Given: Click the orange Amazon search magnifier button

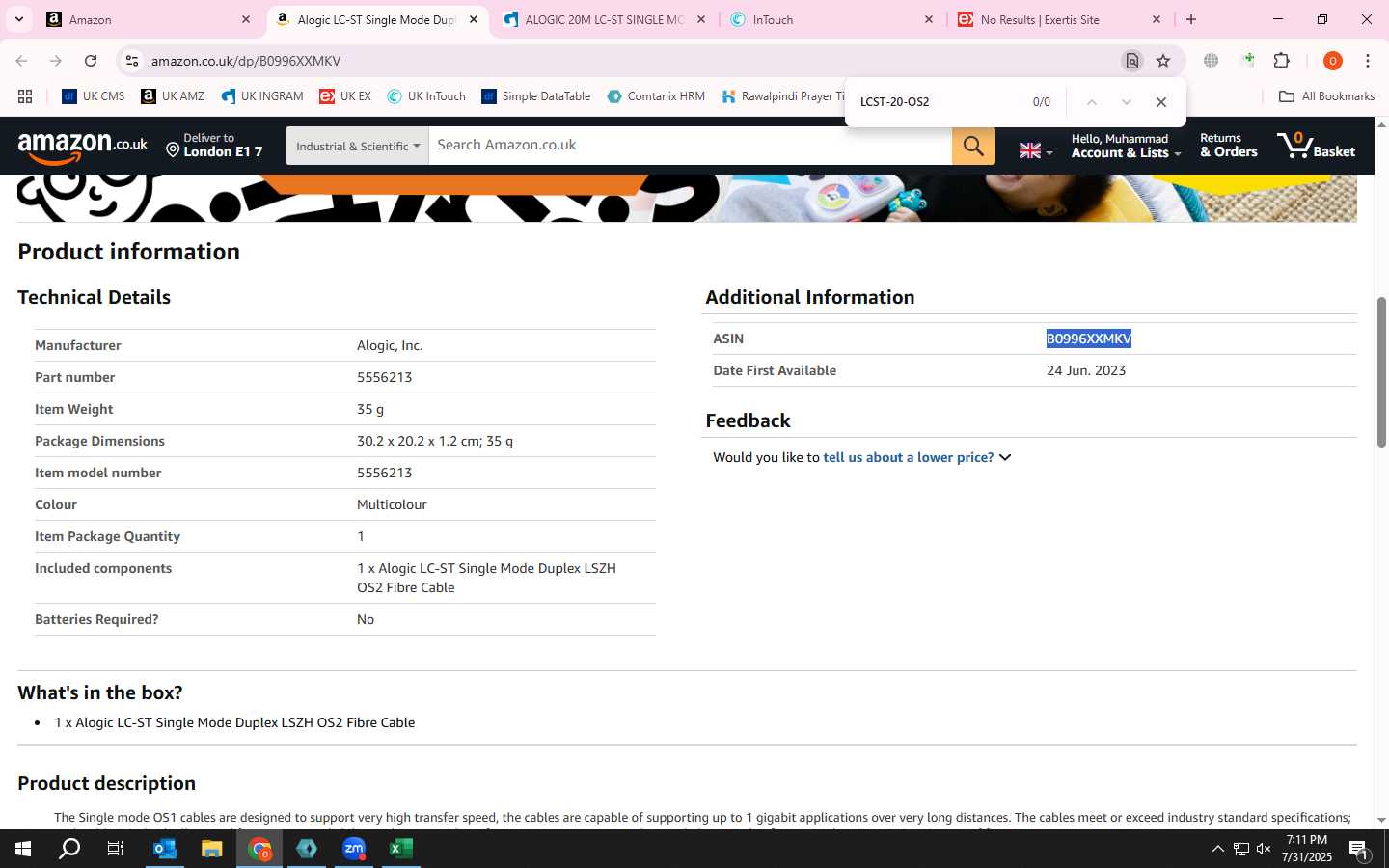Looking at the screenshot, I should click(x=973, y=146).
